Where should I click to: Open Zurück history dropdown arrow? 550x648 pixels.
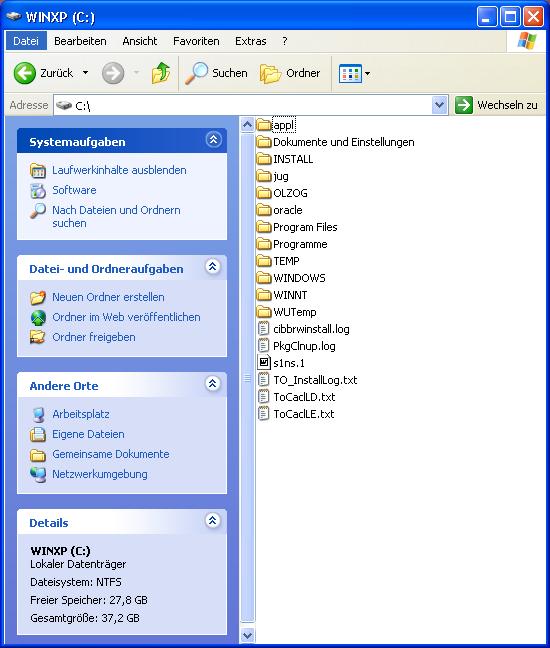85,73
